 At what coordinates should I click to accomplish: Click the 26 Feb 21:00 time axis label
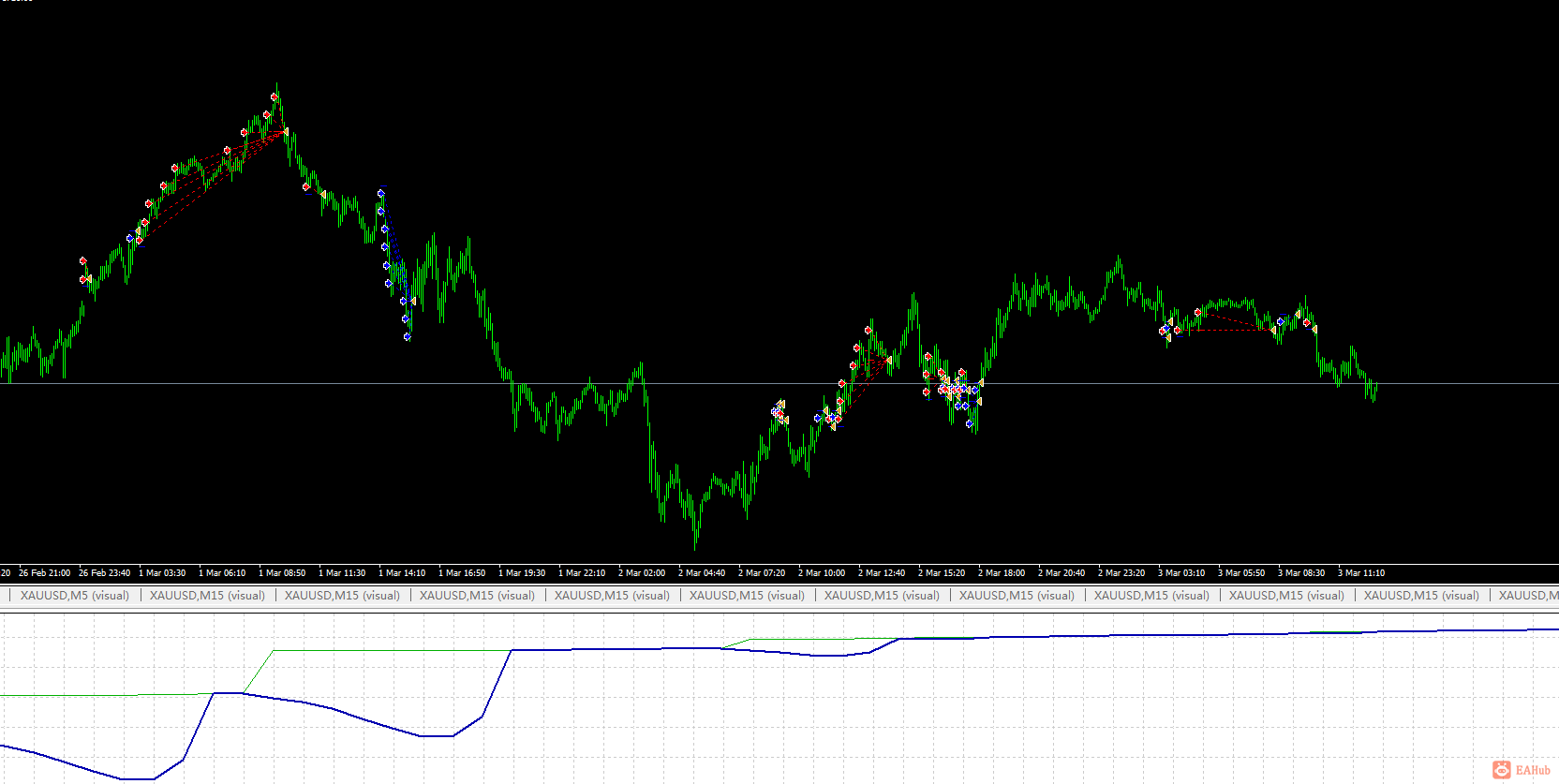pos(44,573)
